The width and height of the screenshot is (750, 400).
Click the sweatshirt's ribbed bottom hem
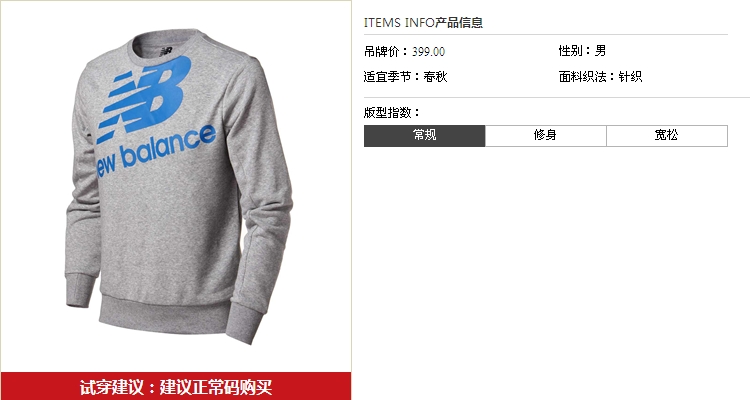pos(165,316)
